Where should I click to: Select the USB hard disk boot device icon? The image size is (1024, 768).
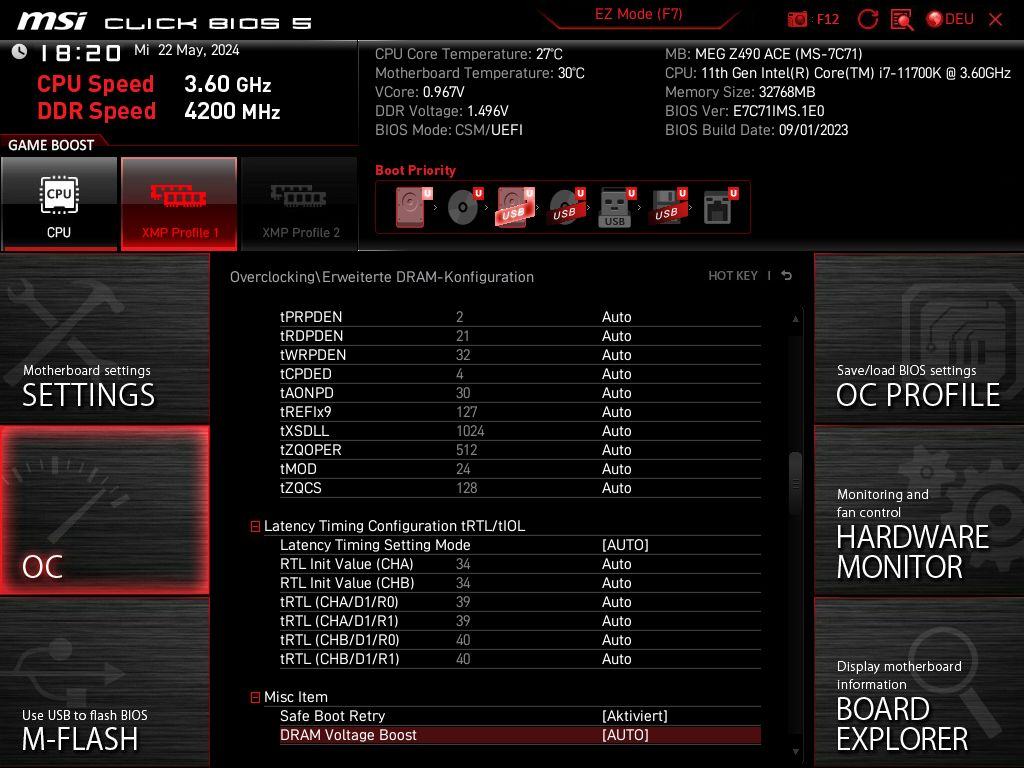pyautogui.click(x=515, y=207)
